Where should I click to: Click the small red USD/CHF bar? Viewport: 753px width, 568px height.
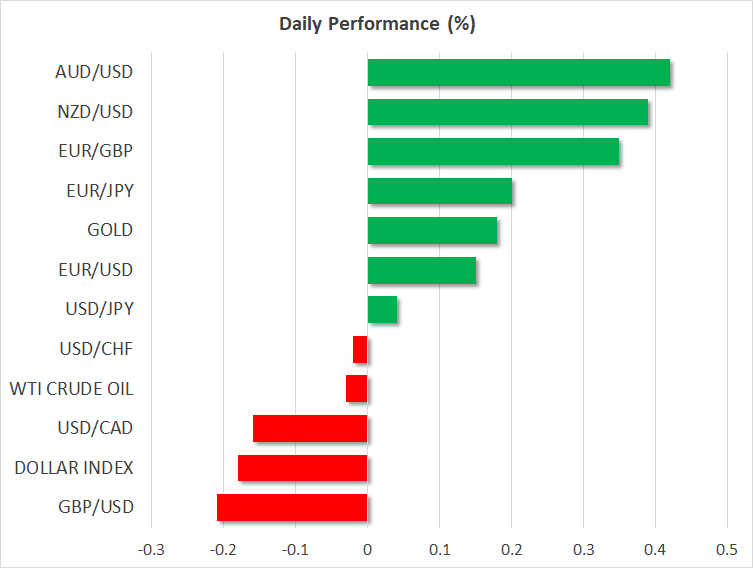(x=360, y=349)
